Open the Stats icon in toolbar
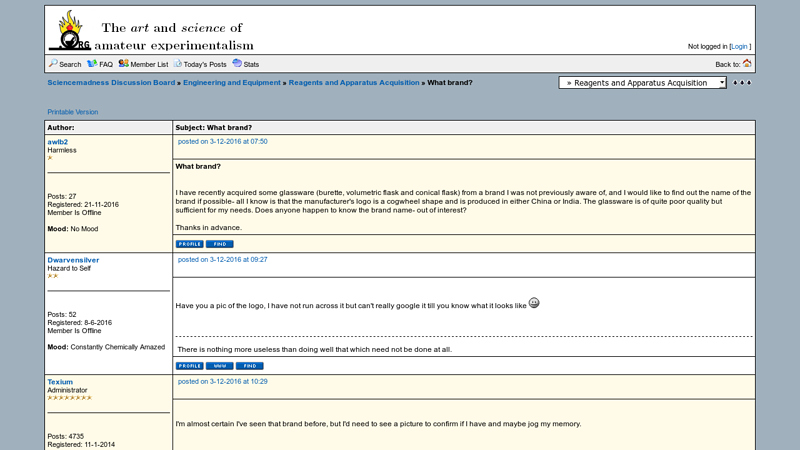800x450 pixels. point(237,63)
